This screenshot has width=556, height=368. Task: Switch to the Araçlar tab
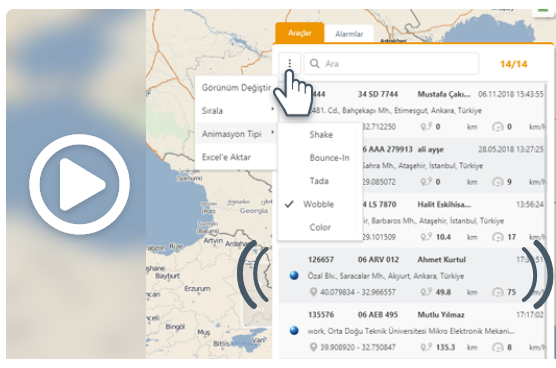click(300, 33)
